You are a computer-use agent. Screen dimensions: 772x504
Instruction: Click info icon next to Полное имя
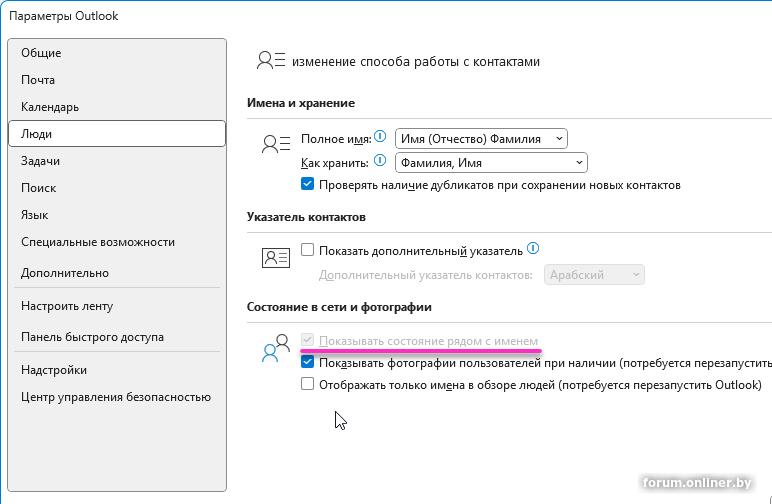[380, 137]
